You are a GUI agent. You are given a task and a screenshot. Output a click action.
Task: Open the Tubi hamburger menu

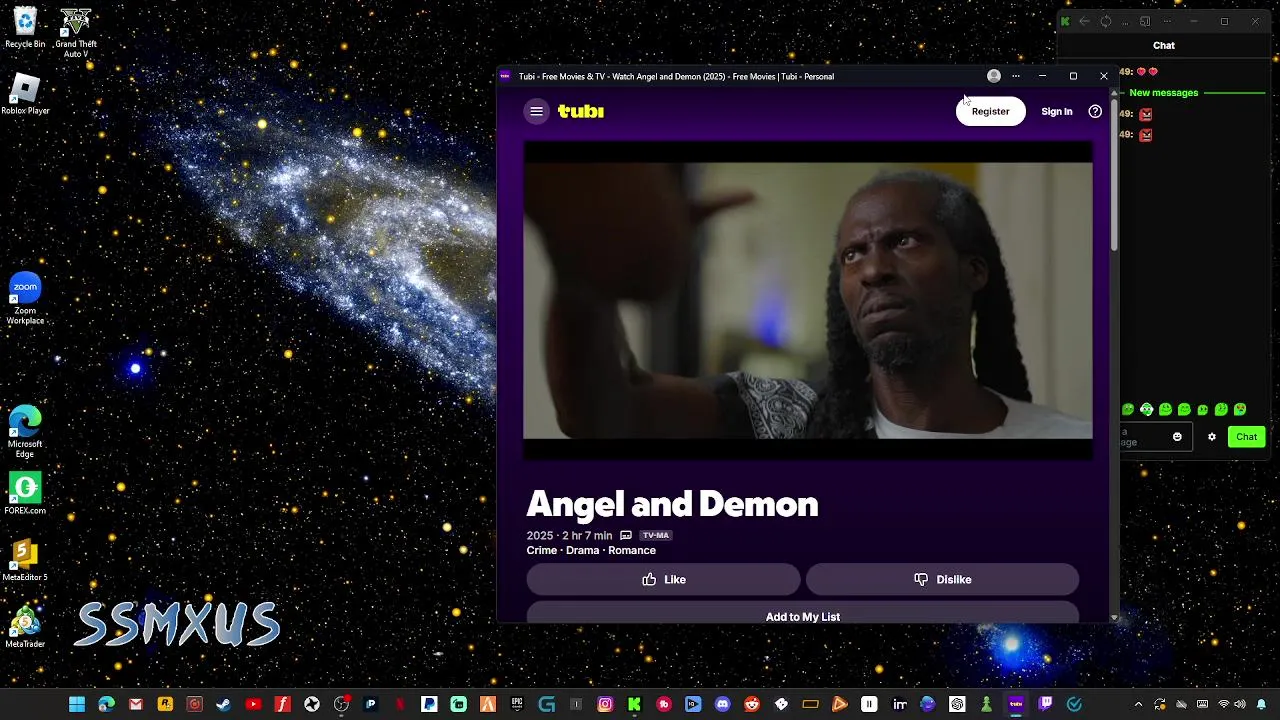tap(537, 111)
